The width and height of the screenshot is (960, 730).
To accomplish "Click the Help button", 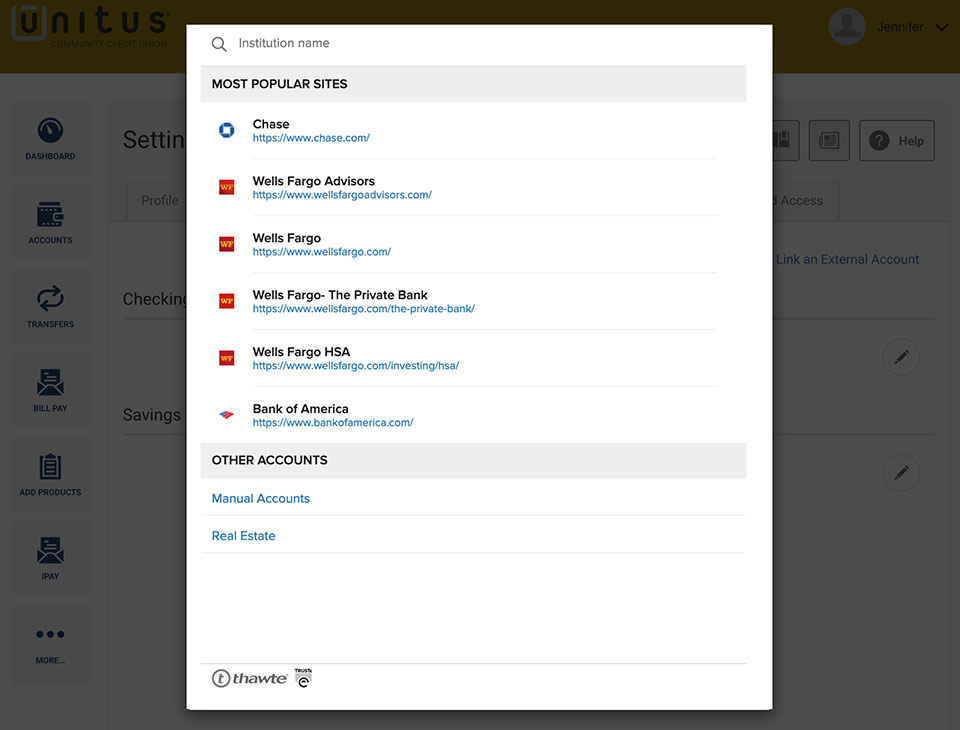I will point(897,141).
